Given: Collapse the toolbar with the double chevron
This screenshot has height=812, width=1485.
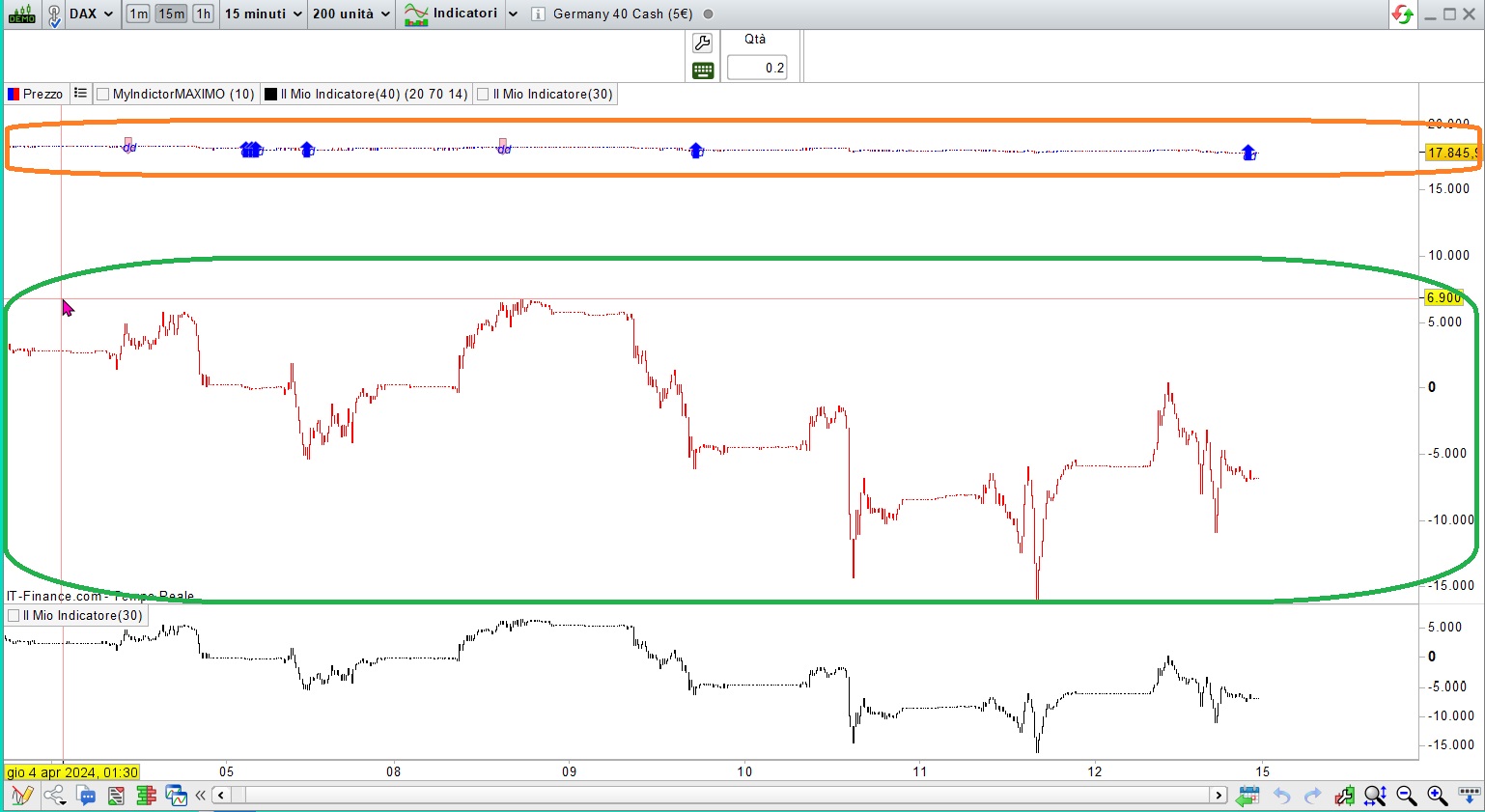Looking at the screenshot, I should click(x=200, y=796).
